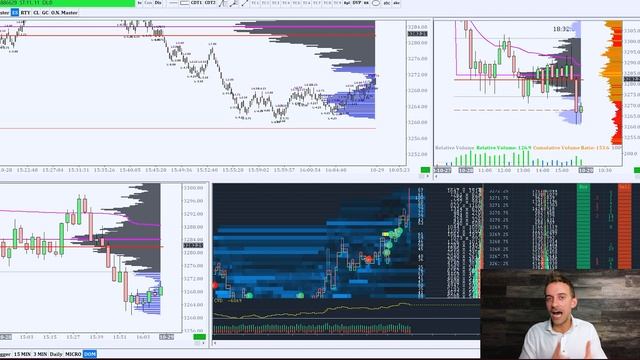640x360 pixels.
Task: Click the CDT2 toolbar button
Action: (210, 2)
